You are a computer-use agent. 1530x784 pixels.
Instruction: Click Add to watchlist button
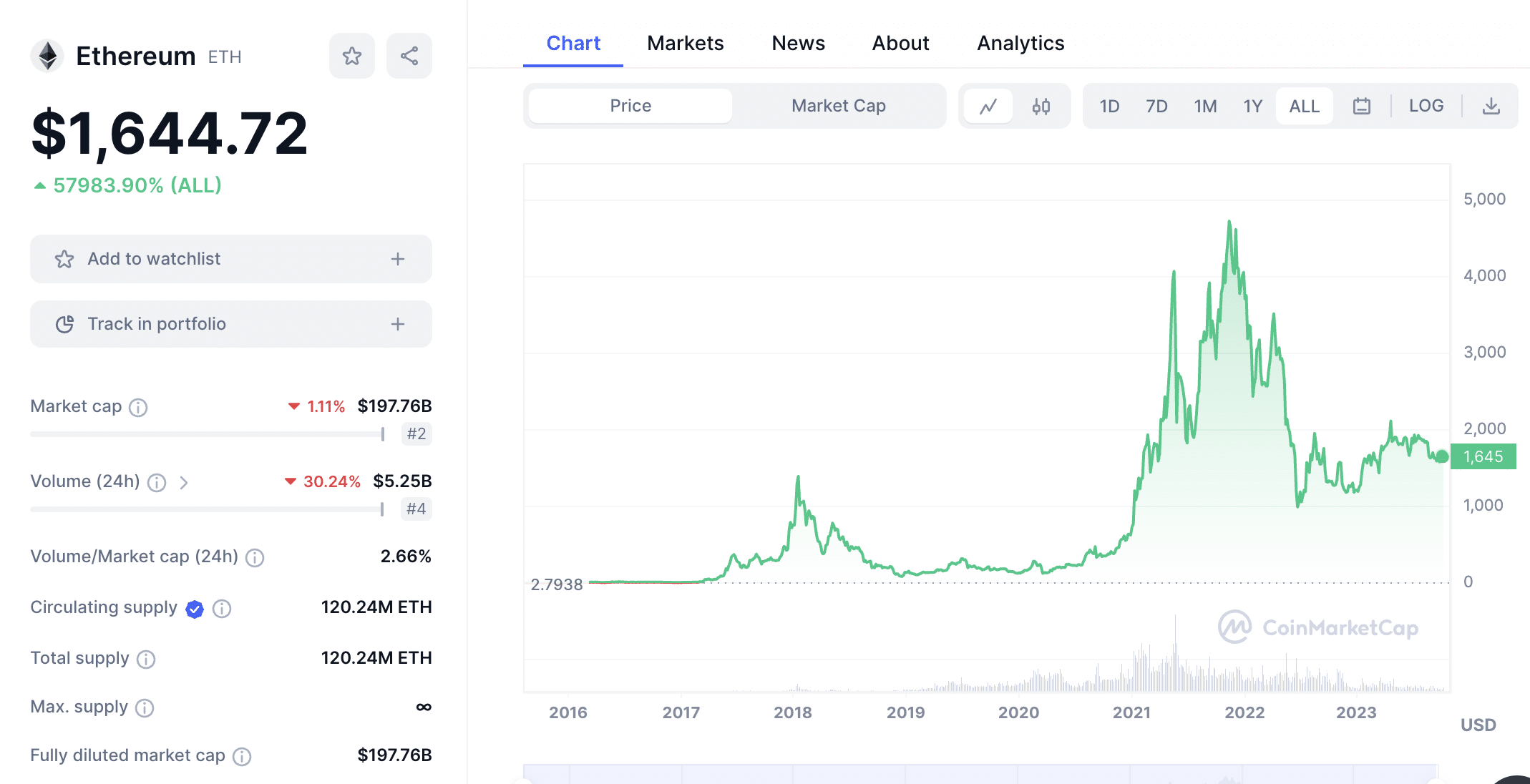click(231, 259)
